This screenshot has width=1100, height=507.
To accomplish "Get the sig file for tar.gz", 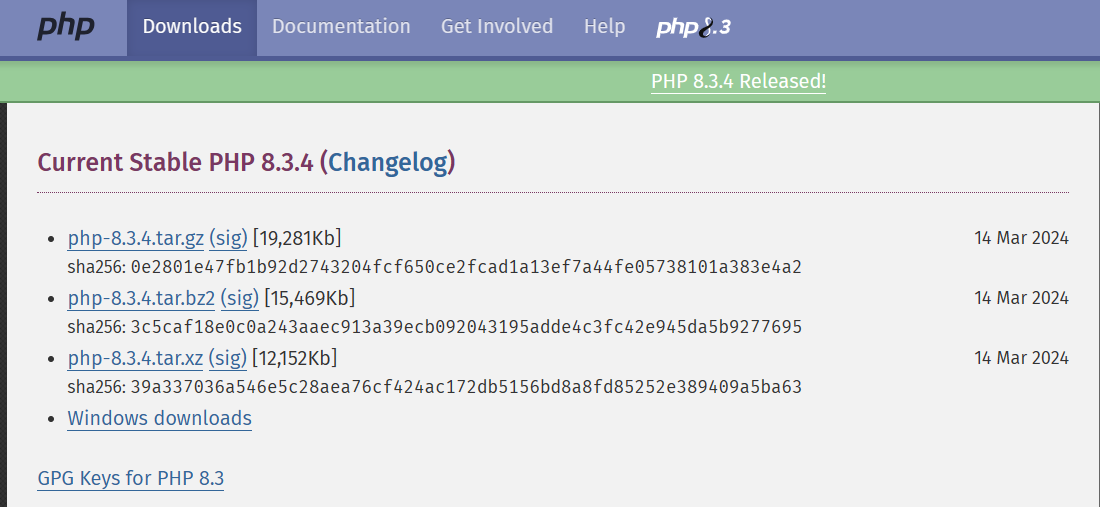I will (228, 238).
